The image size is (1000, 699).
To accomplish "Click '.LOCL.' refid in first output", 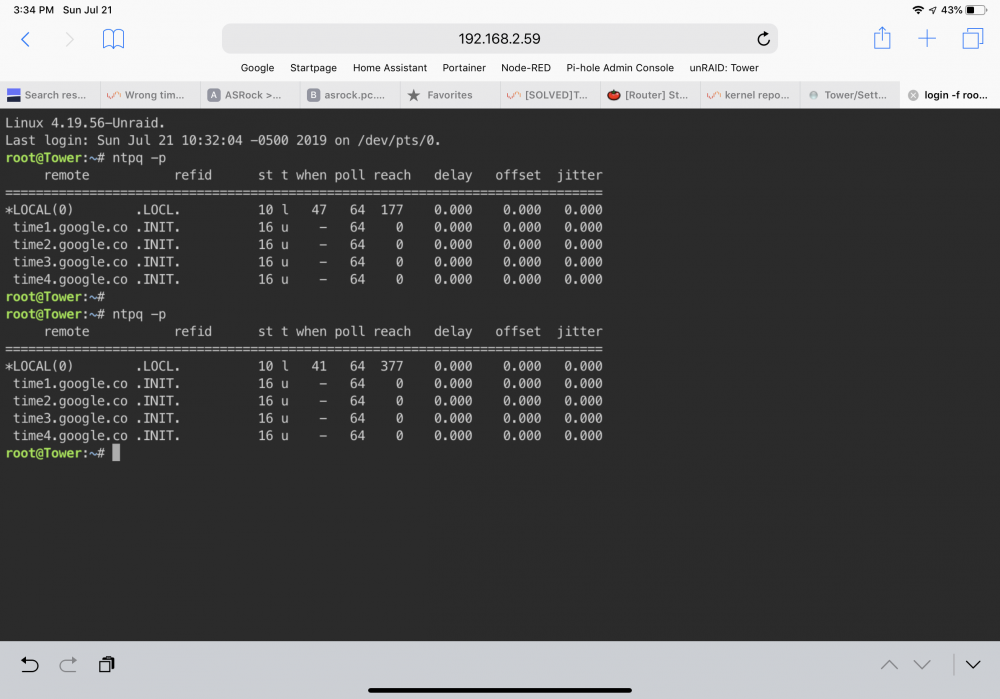I will tap(158, 210).
